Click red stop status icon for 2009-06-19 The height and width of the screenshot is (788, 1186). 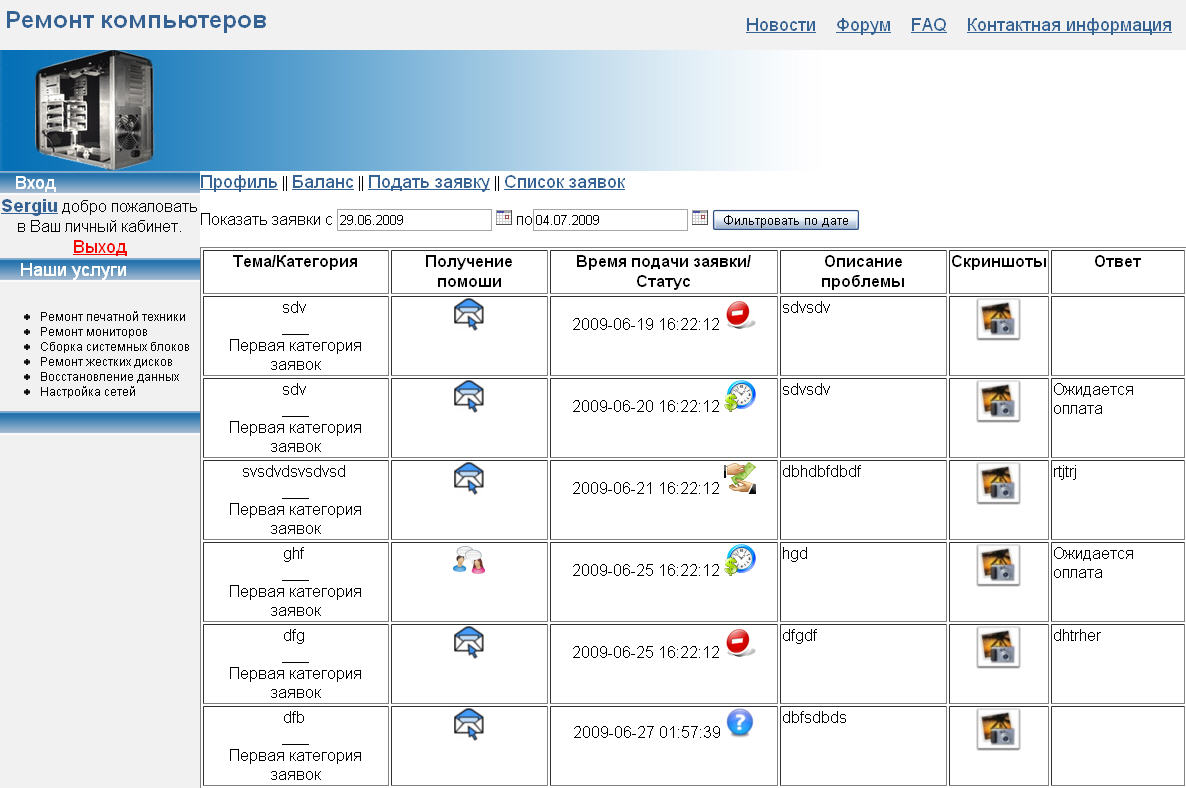[740, 314]
